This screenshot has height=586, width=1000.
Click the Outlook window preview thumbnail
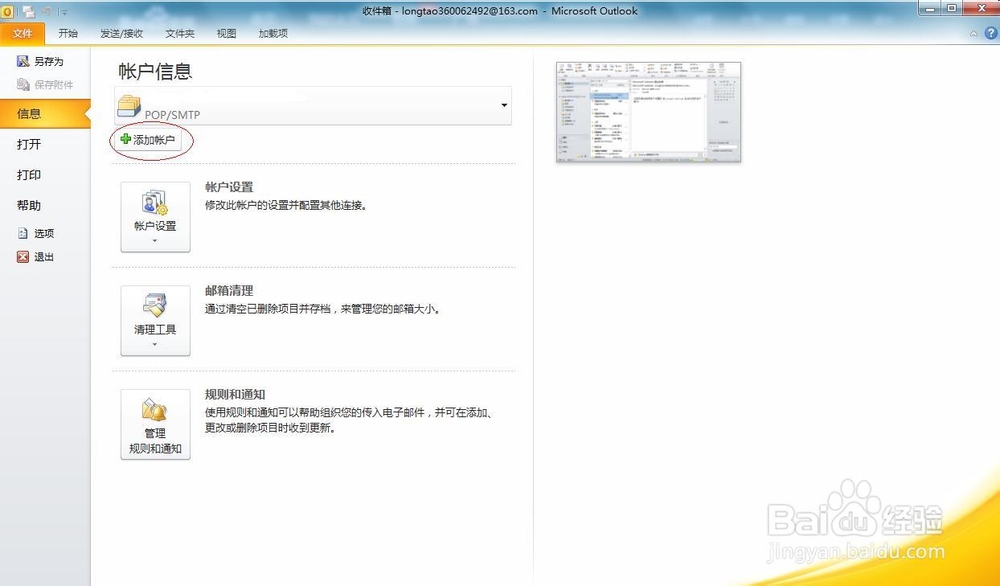click(649, 112)
